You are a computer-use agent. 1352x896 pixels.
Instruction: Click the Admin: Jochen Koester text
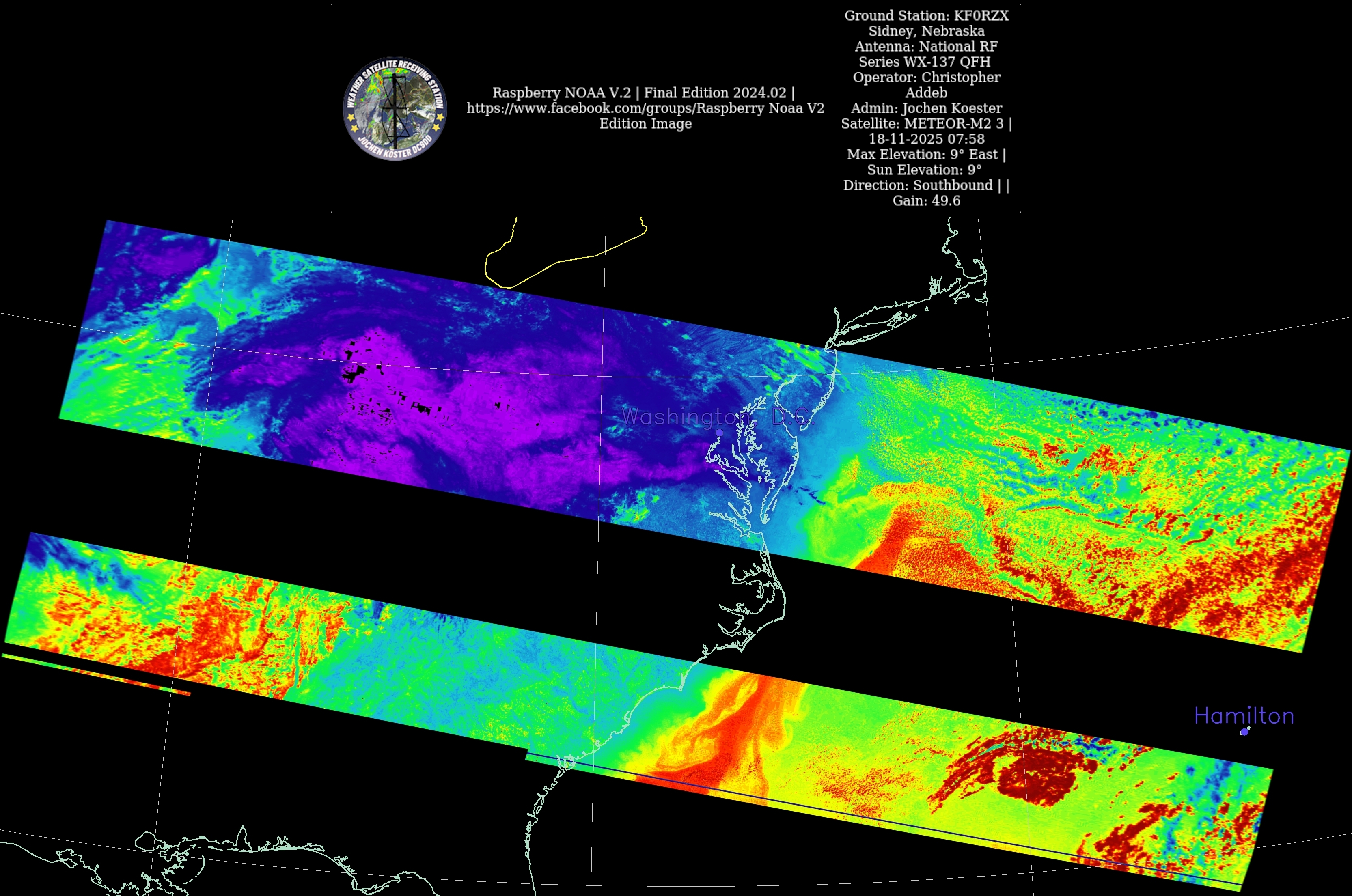click(926, 108)
